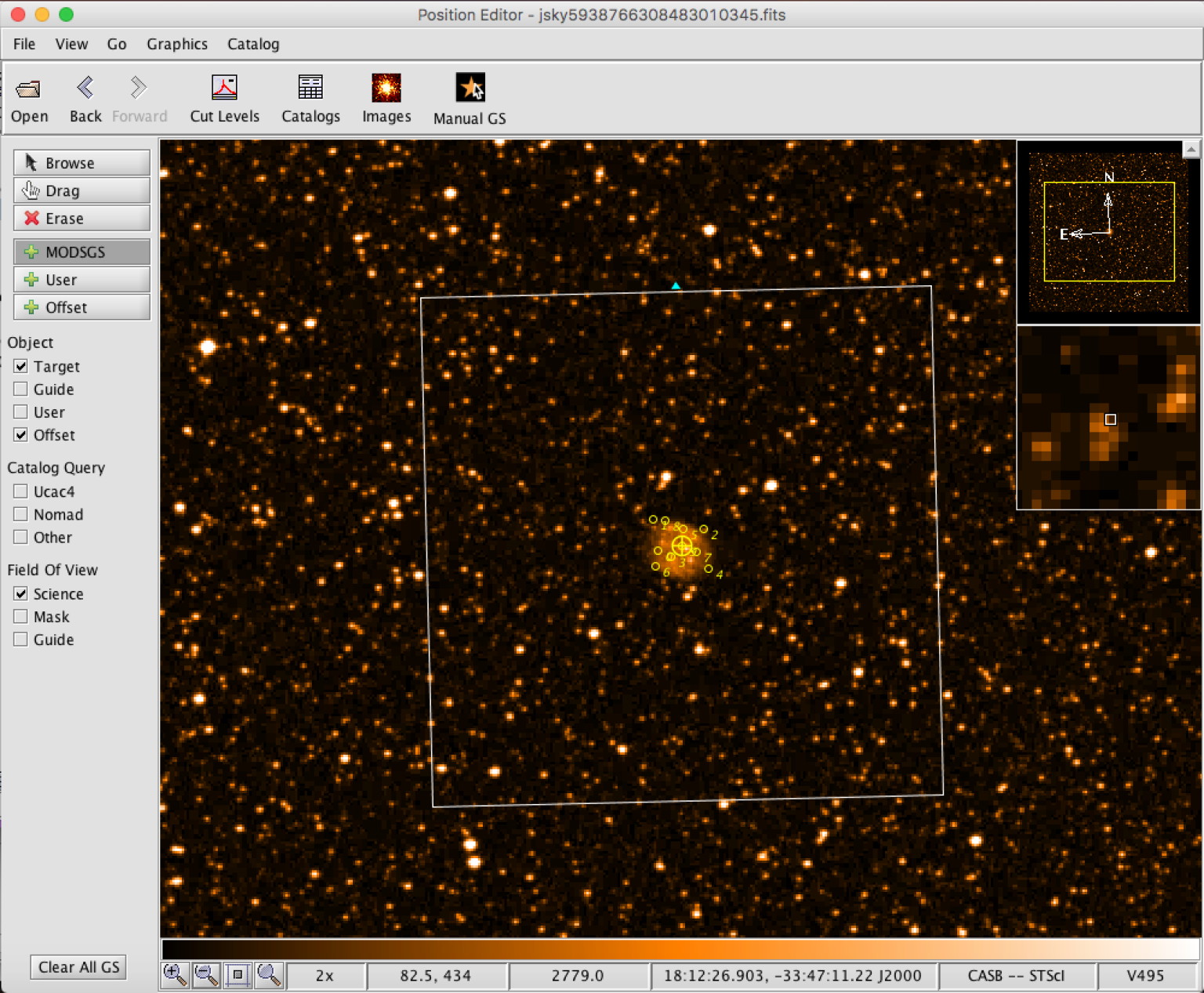Screen dimensions: 1204x993
Task: Open the Catalog menu
Action: 253,44
